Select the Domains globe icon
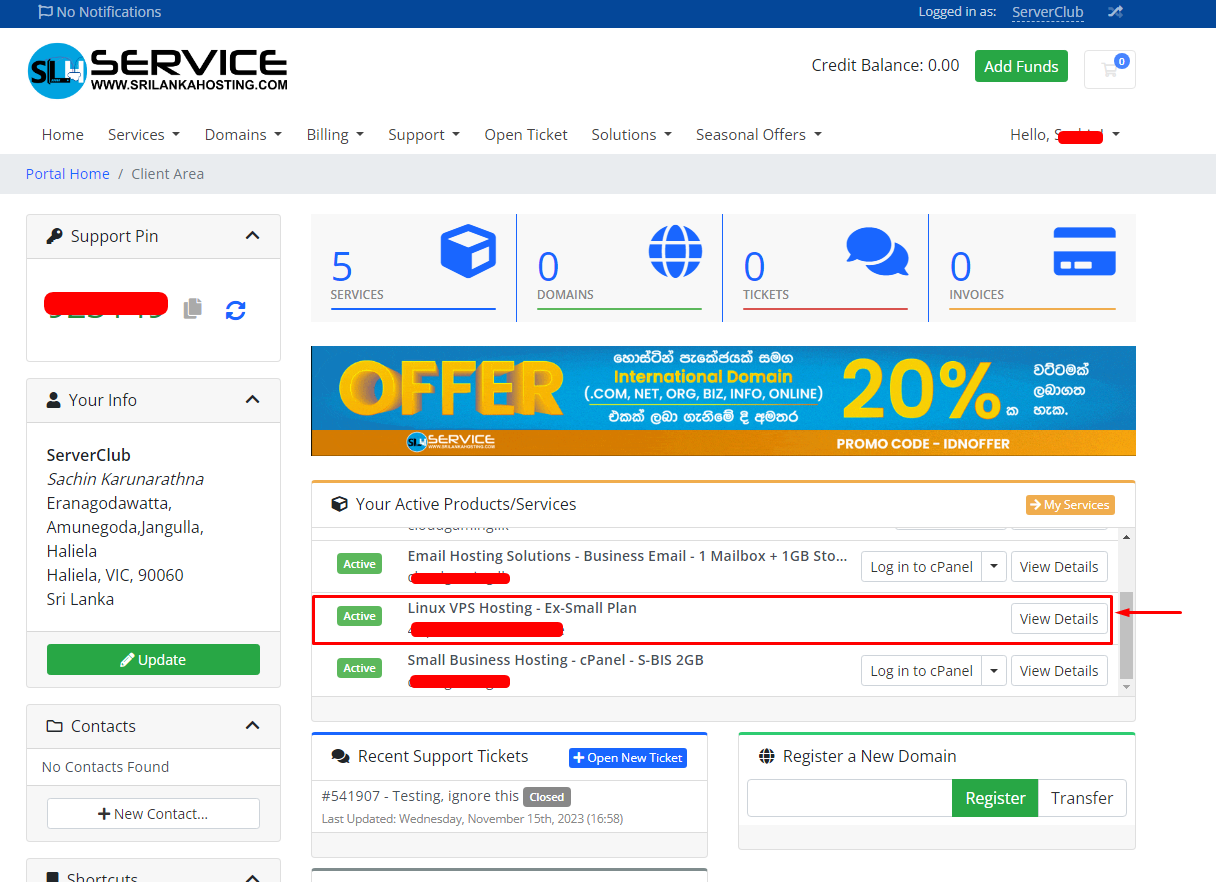The width and height of the screenshot is (1216, 882). coord(675,253)
